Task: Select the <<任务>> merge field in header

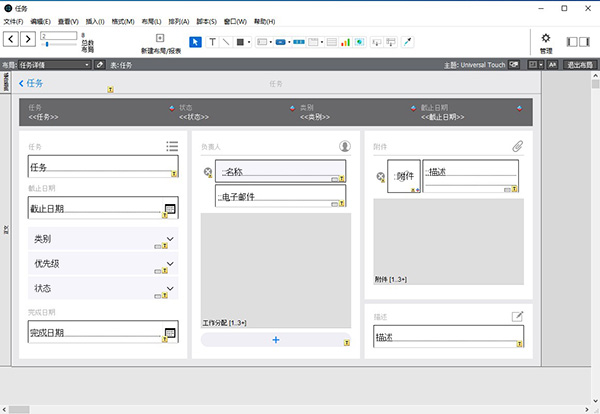Action: point(43,117)
